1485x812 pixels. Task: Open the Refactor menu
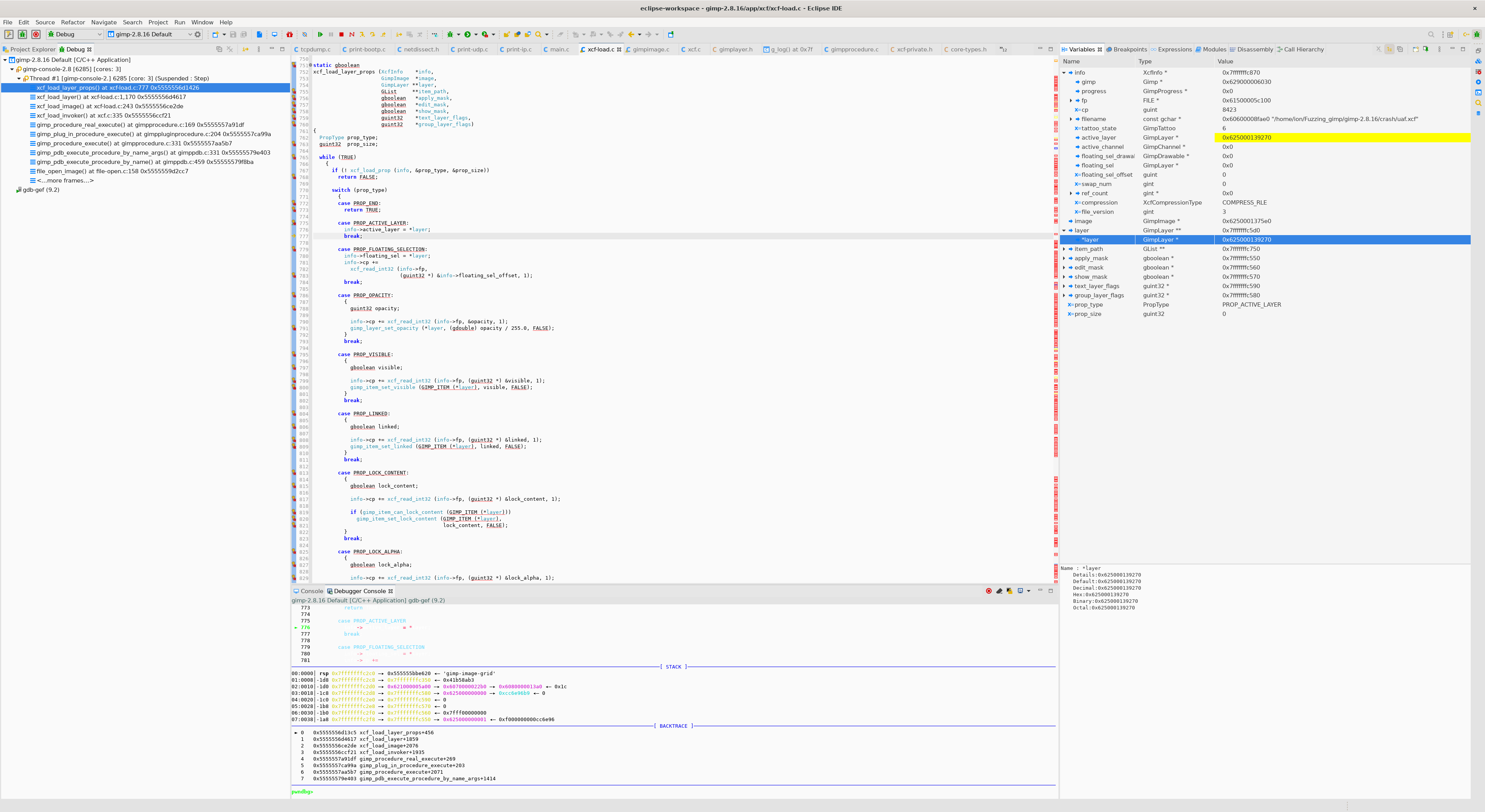73,22
